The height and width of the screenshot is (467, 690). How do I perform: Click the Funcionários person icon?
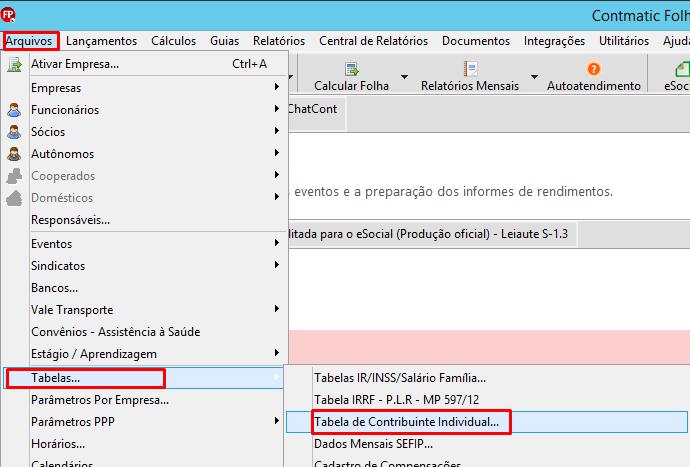(x=14, y=110)
